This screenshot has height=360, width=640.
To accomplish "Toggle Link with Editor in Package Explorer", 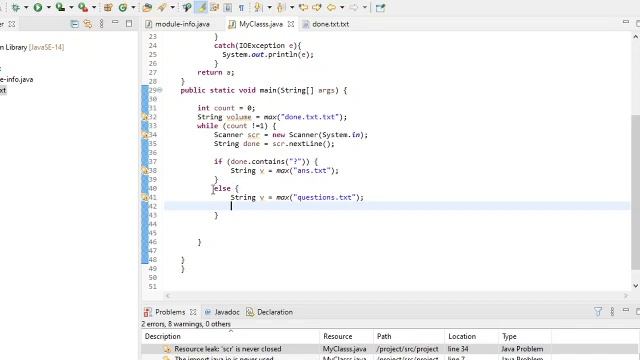I will tap(88, 24).
